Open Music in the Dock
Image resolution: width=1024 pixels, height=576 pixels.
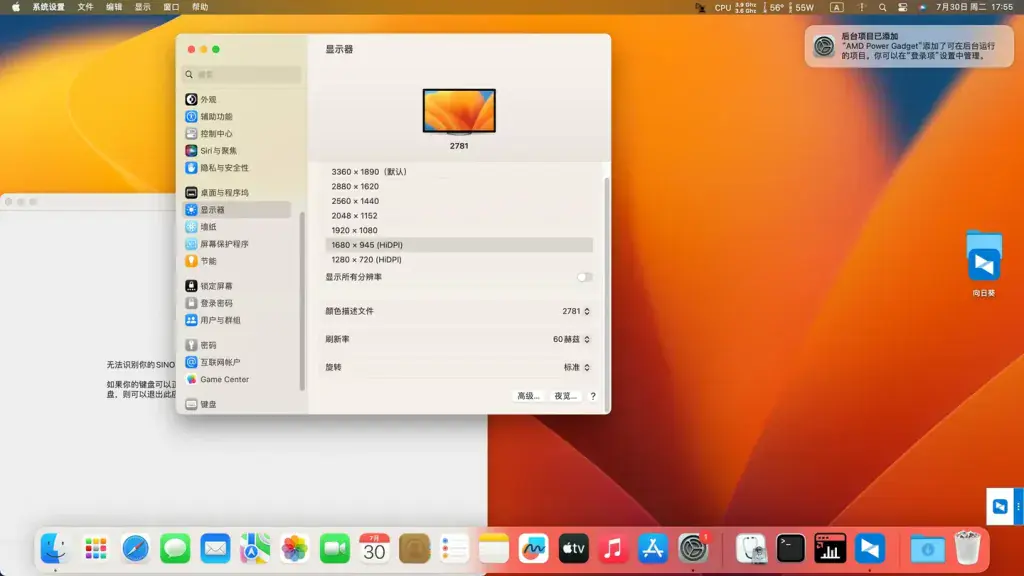(x=613, y=549)
